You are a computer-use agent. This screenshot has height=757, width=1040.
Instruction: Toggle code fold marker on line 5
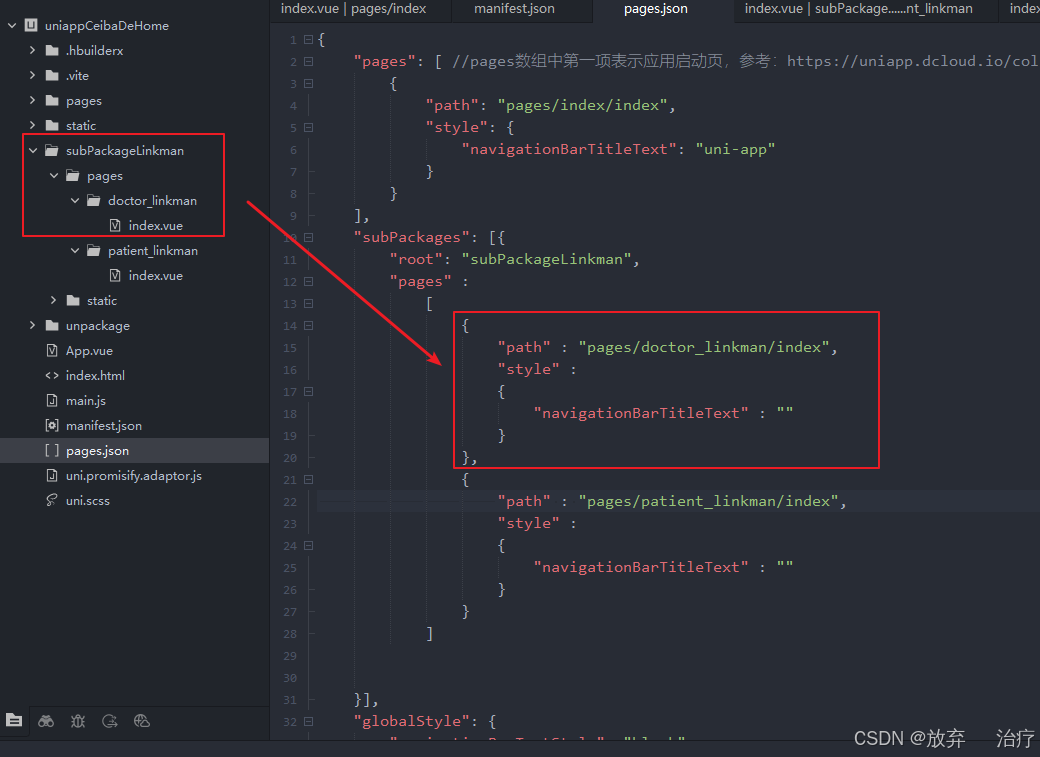click(x=308, y=127)
